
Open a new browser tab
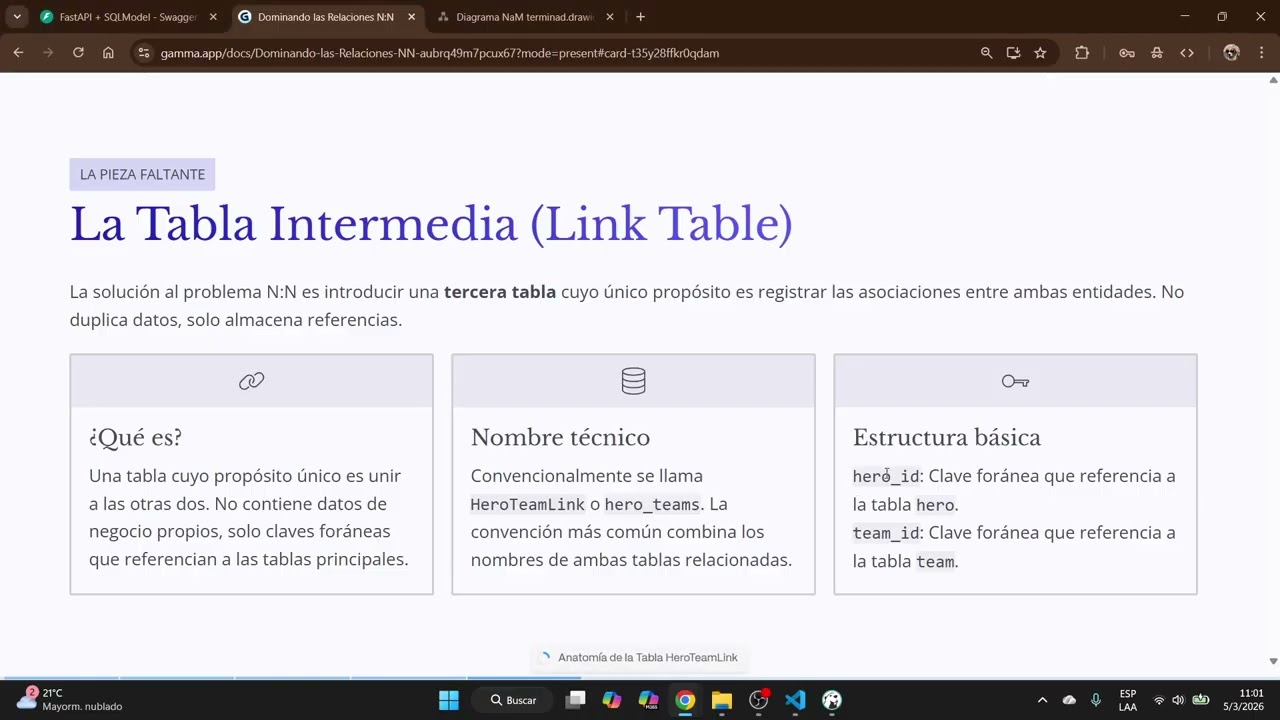coord(640,17)
